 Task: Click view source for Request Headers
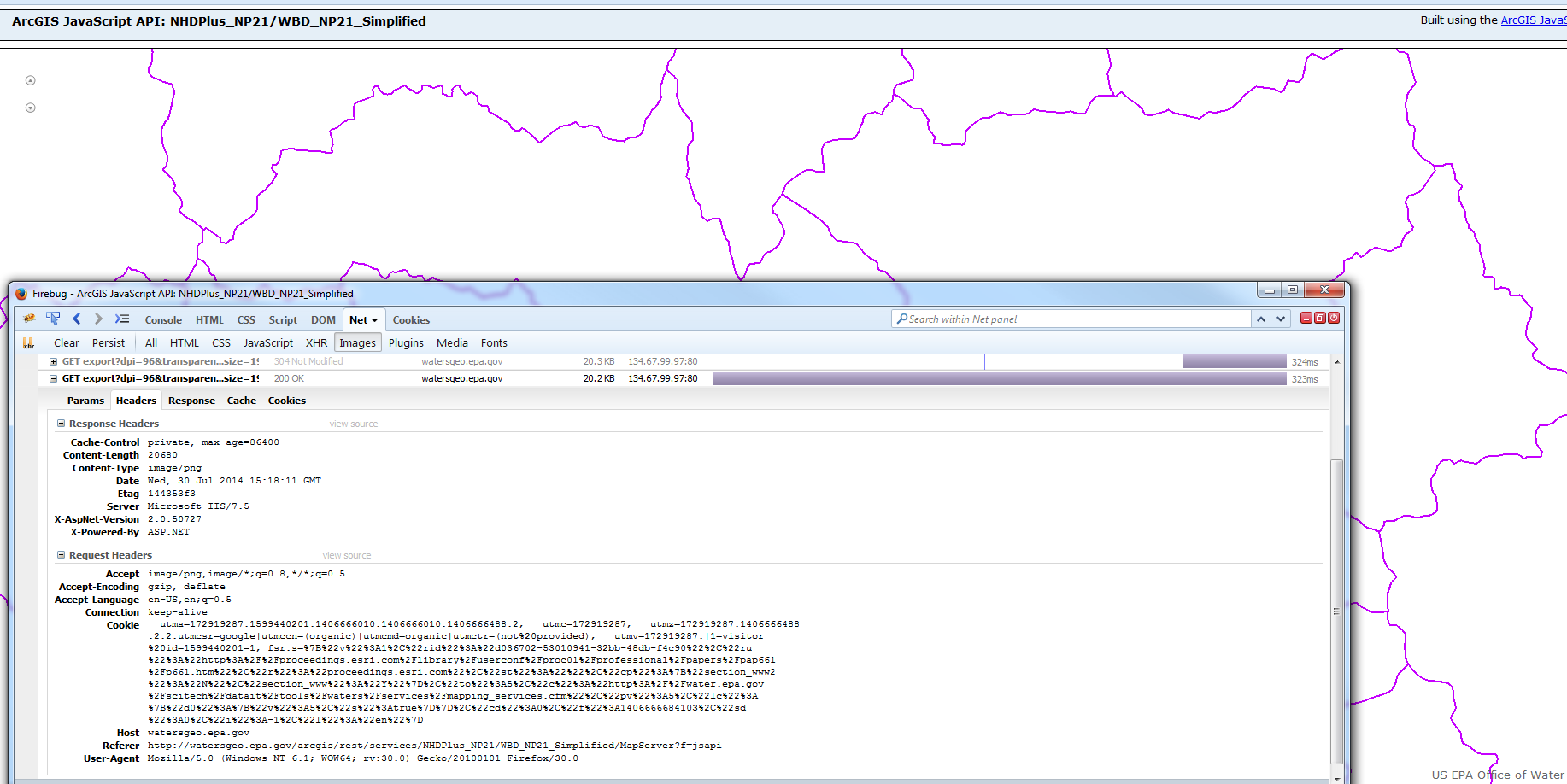click(x=347, y=555)
